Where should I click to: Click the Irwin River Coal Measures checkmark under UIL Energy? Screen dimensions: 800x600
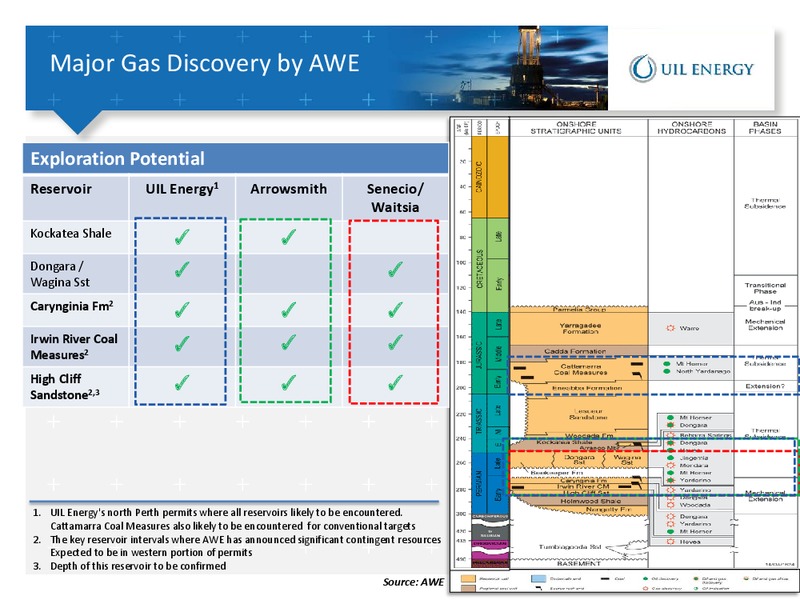click(x=182, y=343)
